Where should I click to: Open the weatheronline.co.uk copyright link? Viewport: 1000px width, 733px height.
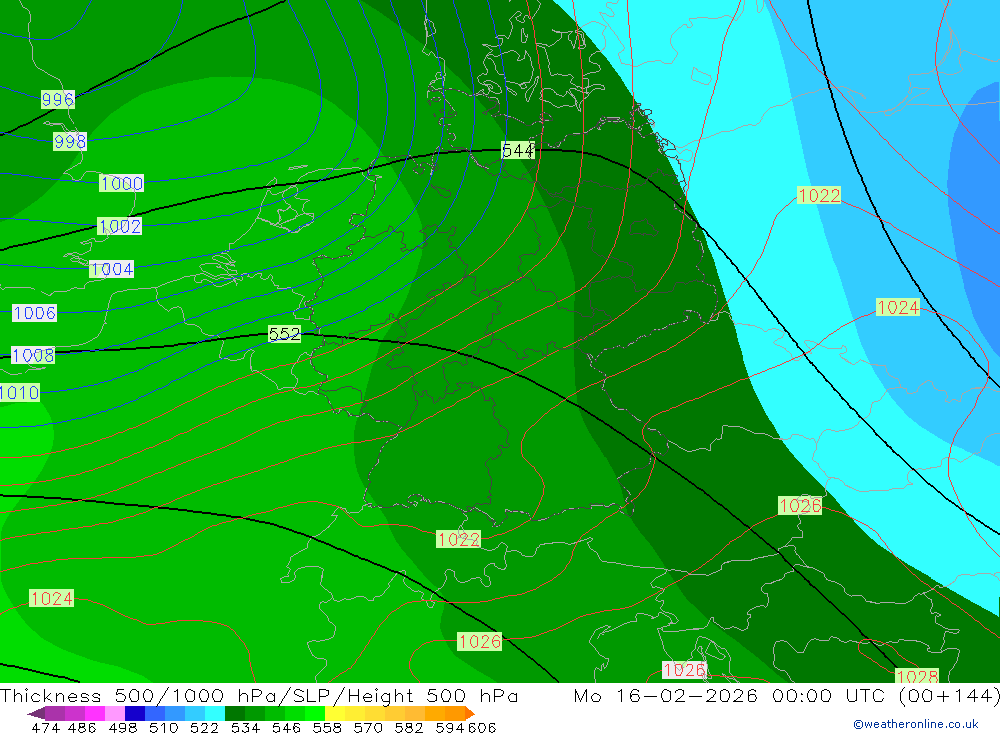[916, 724]
